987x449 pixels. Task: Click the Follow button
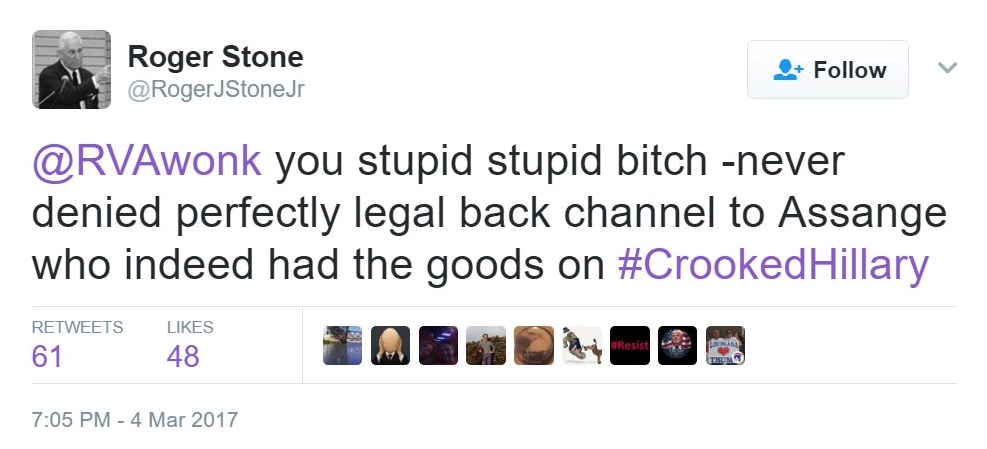point(828,69)
